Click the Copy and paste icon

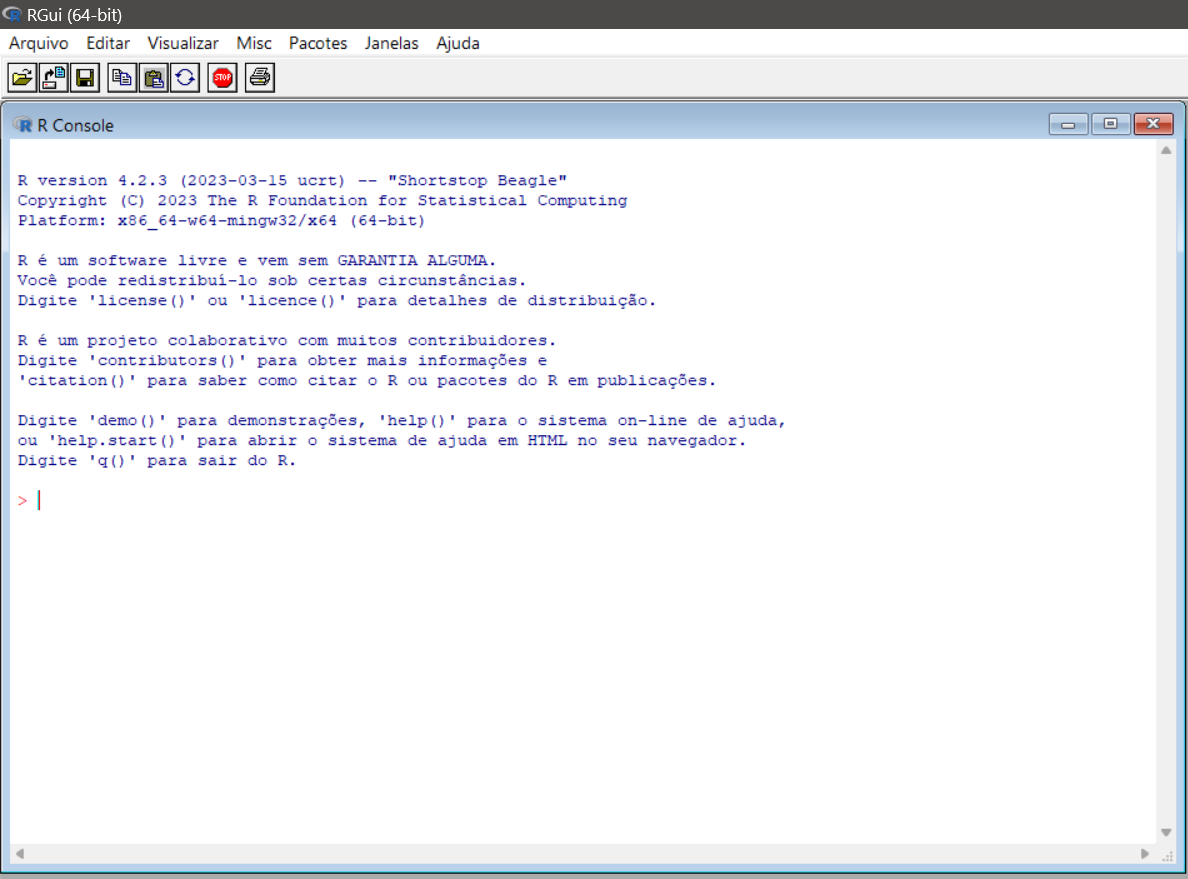(x=185, y=77)
